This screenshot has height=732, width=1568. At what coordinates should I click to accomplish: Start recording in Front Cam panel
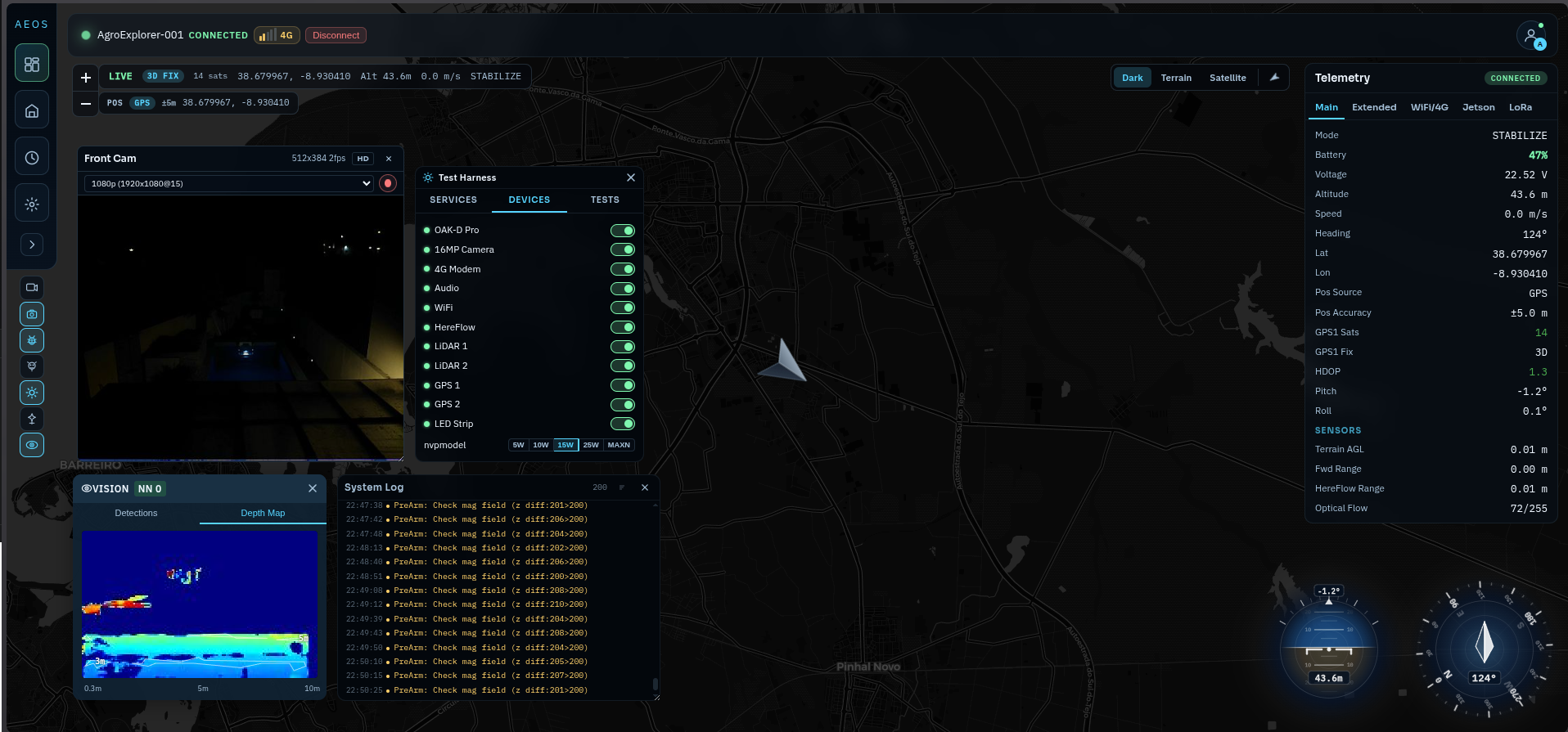click(388, 183)
